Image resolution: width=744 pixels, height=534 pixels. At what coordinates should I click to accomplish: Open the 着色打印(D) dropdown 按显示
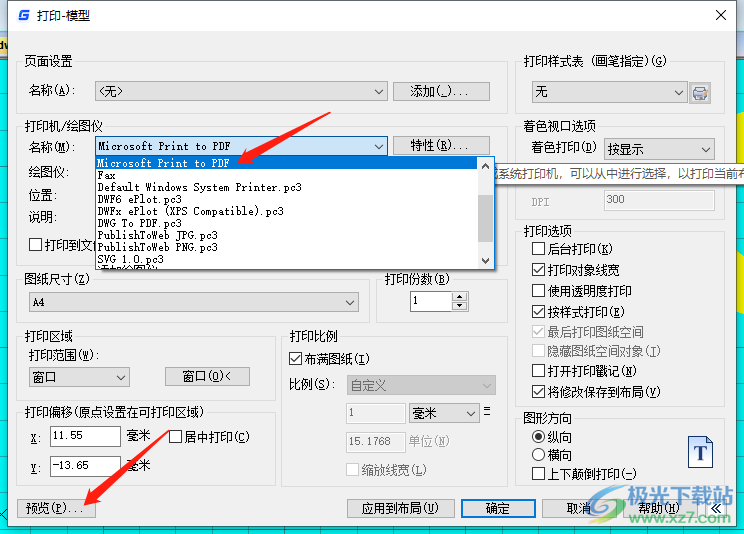(659, 149)
